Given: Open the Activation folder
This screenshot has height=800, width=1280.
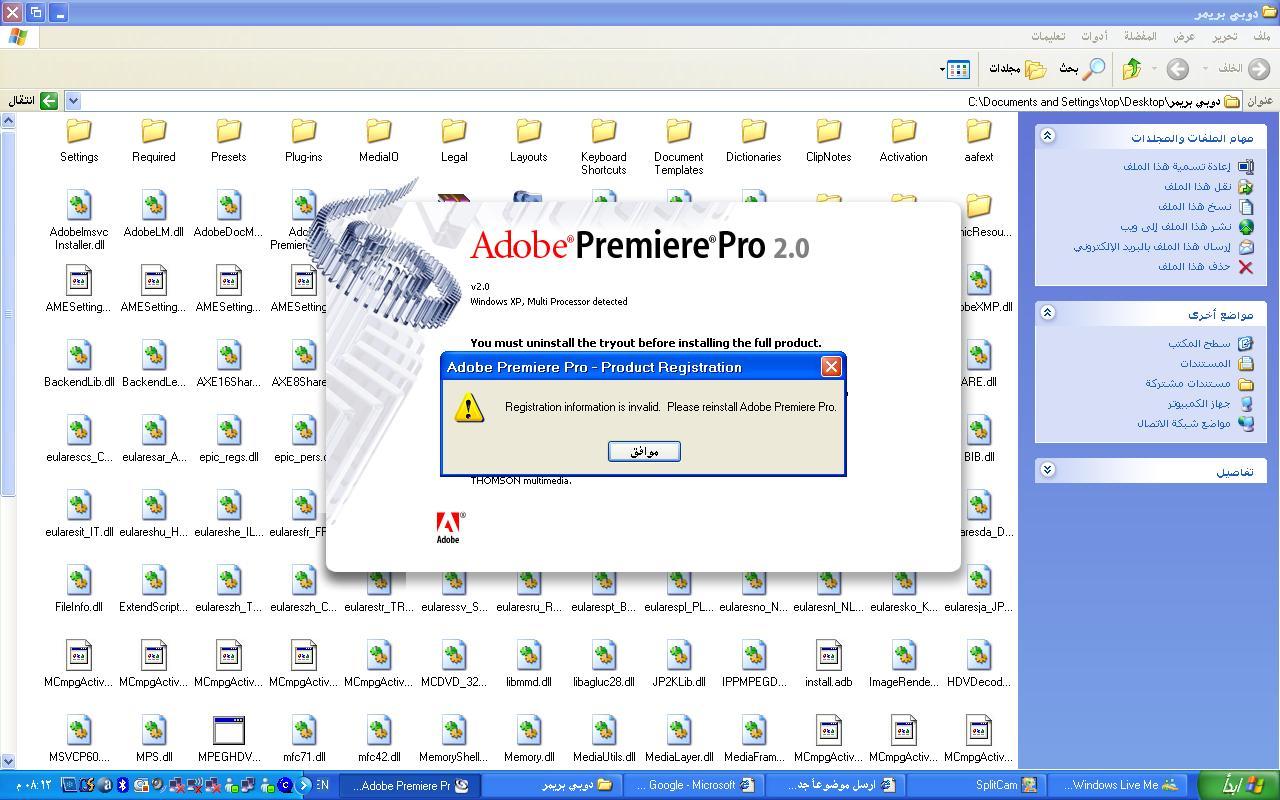Looking at the screenshot, I should pos(904,140).
